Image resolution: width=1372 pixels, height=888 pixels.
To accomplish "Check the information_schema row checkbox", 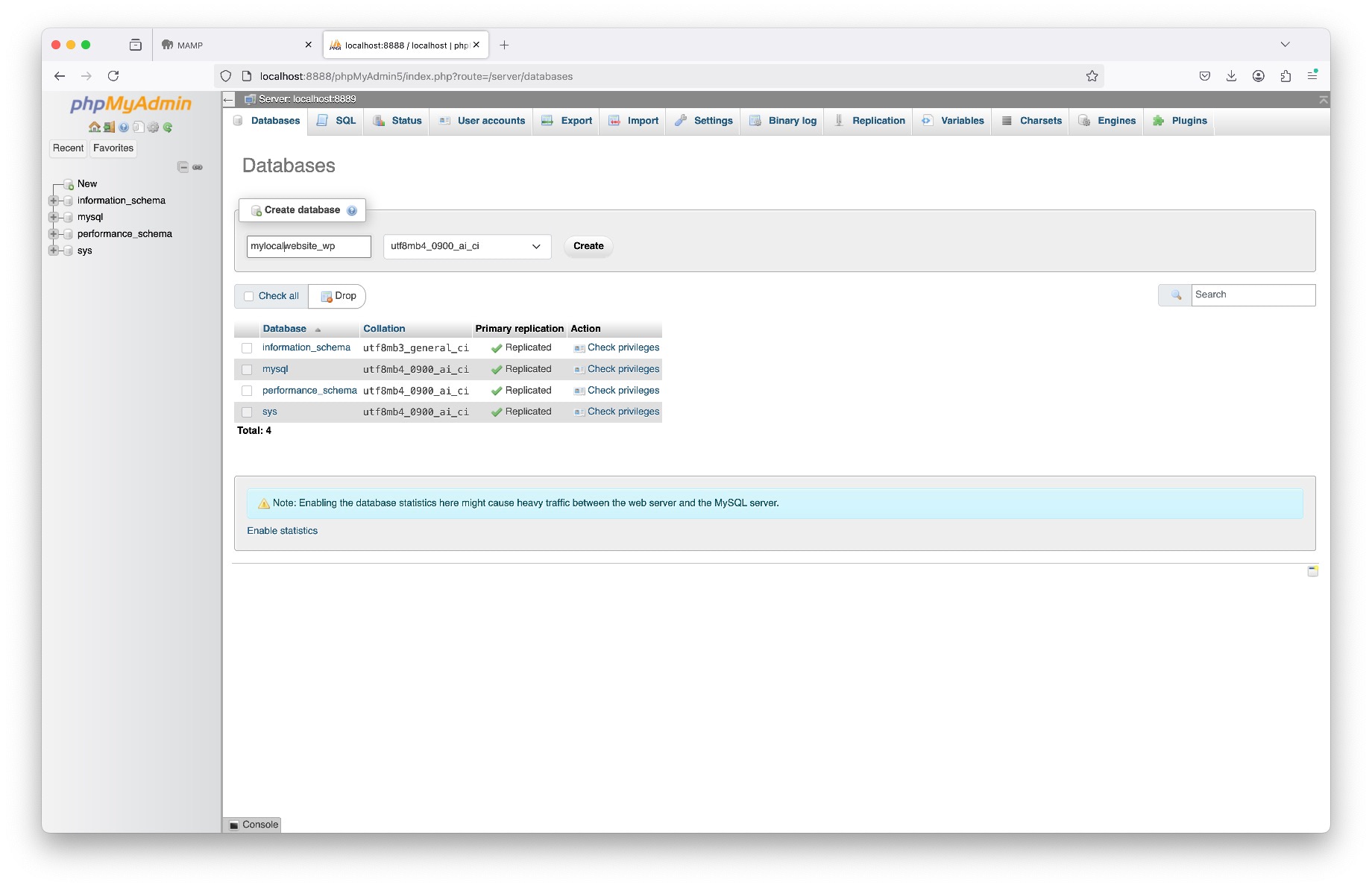I will tap(247, 348).
